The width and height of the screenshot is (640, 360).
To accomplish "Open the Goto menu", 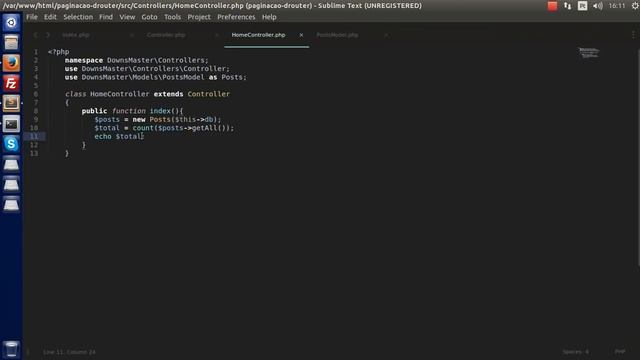I will click(x=149, y=17).
